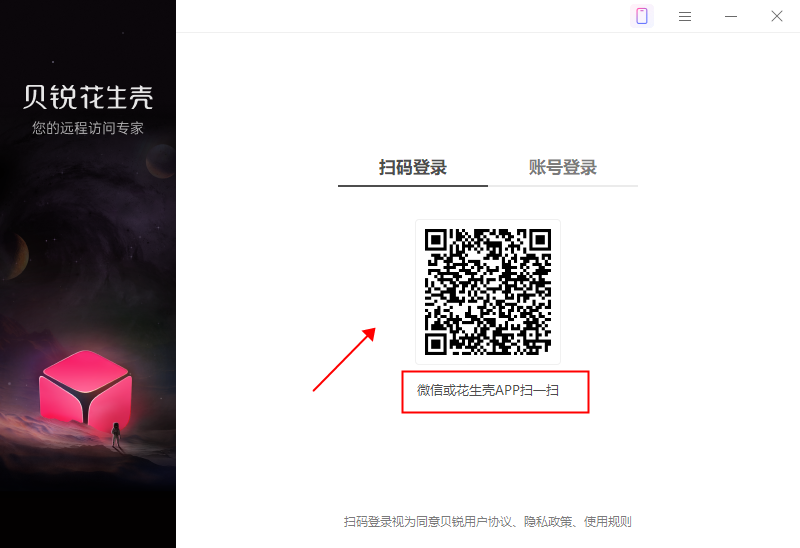Click the crescent planet at sidebar left edge
The width and height of the screenshot is (800, 548).
click(14, 257)
